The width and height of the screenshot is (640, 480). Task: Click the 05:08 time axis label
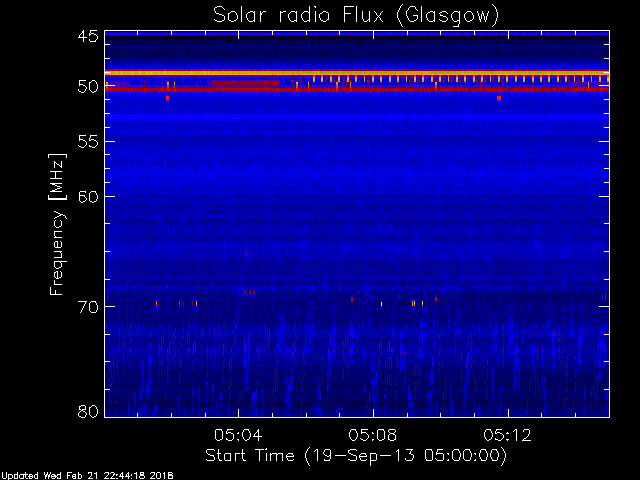373,435
